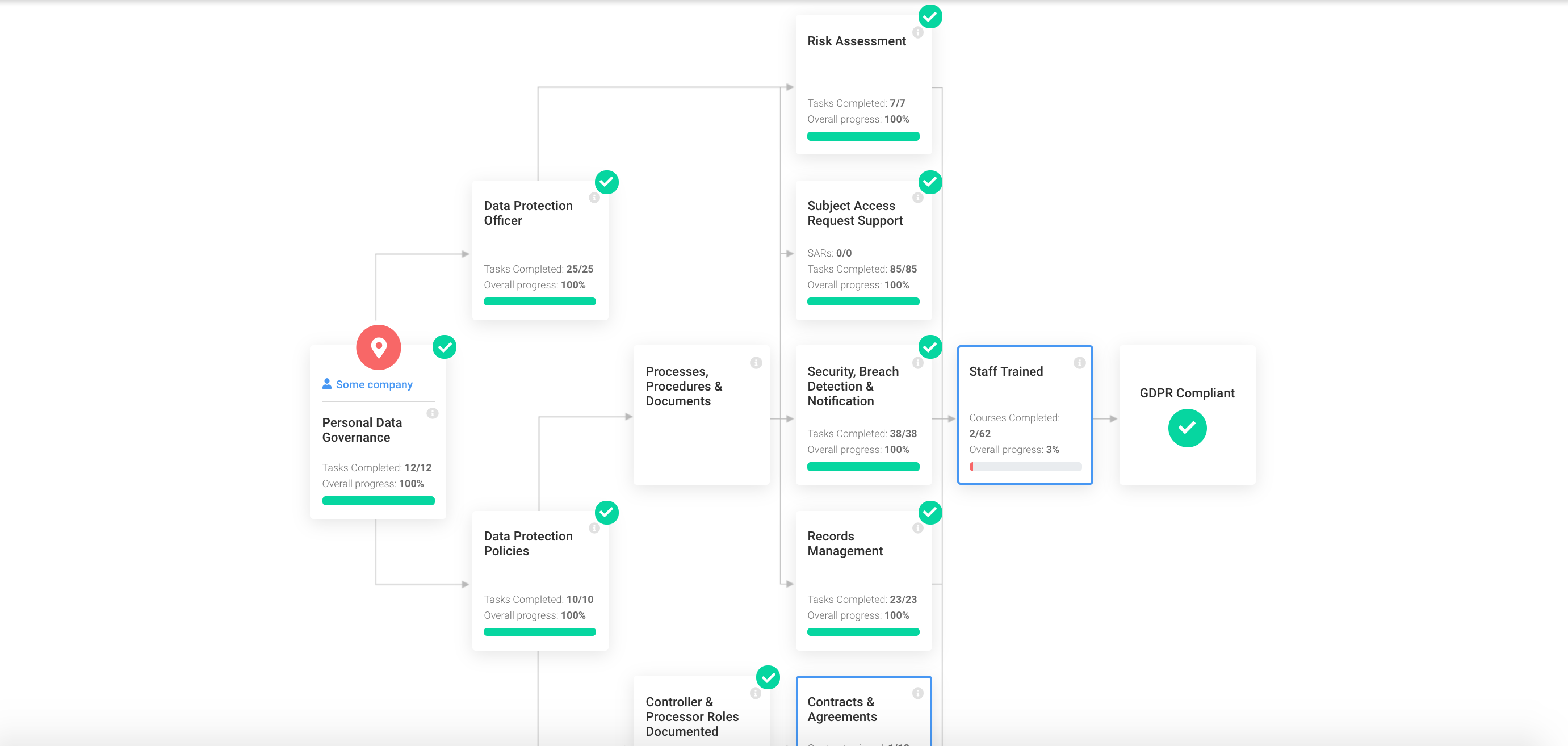
Task: Click the Security, Breach Detection progress bar
Action: (x=863, y=467)
